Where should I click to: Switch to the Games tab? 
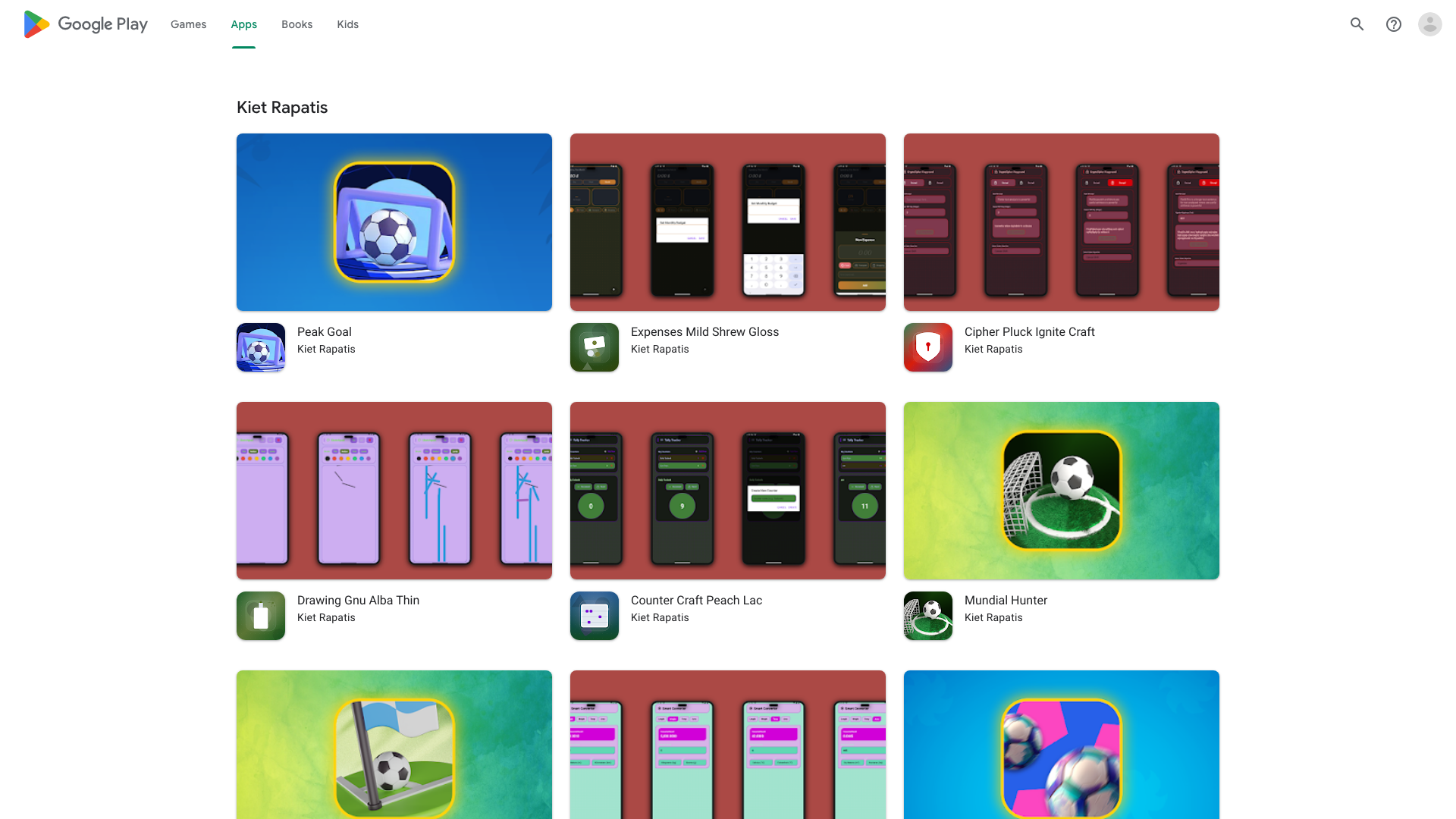tap(188, 24)
